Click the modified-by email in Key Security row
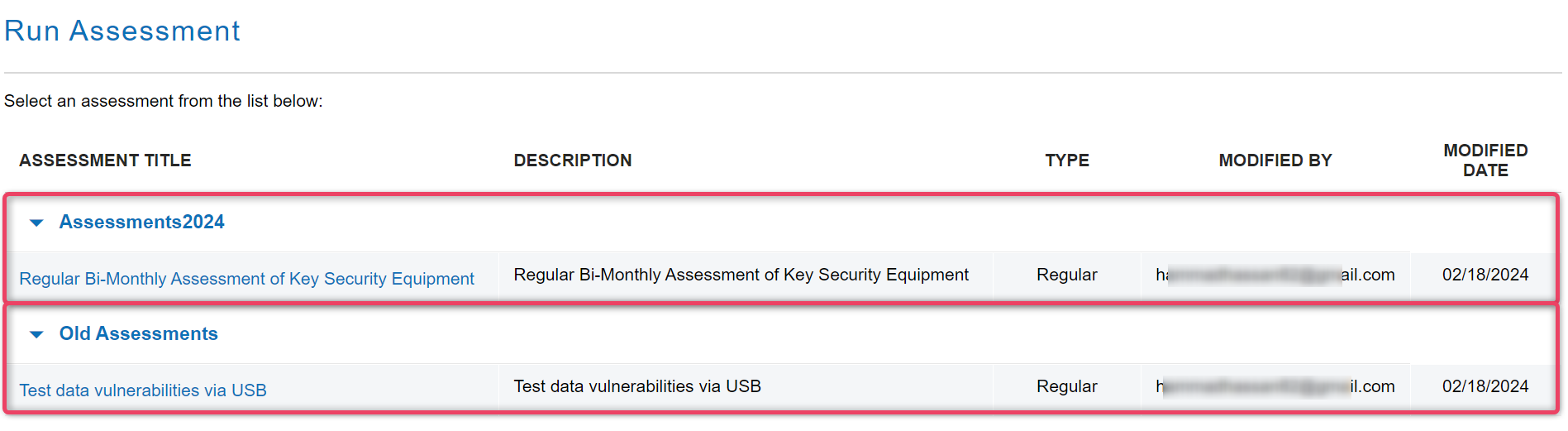Image resolution: width=1568 pixels, height=431 pixels. coord(1275,275)
